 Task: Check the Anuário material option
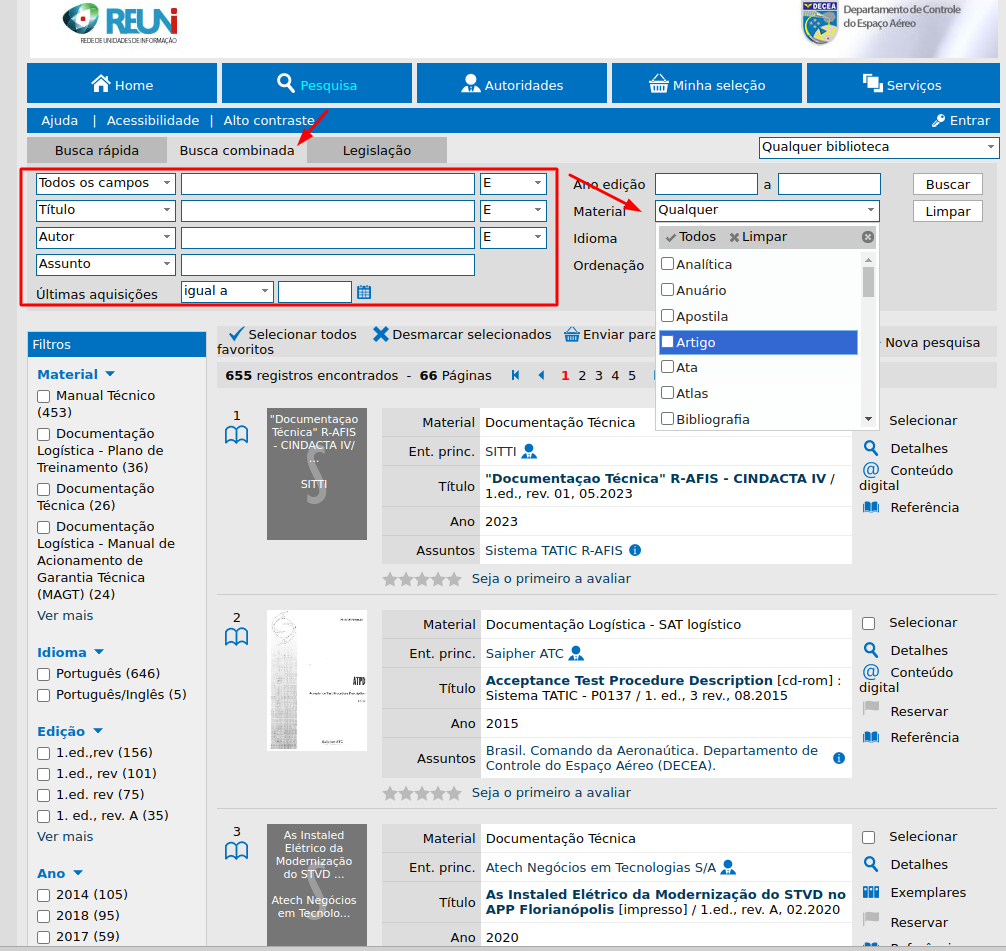click(x=667, y=290)
